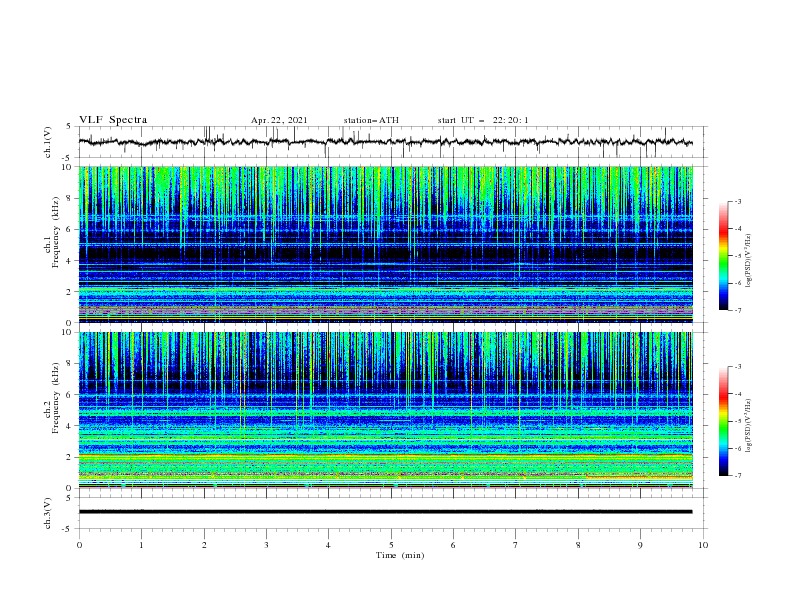Click the ch.3 flat black trace
This screenshot has height=612, width=792.
[385, 512]
